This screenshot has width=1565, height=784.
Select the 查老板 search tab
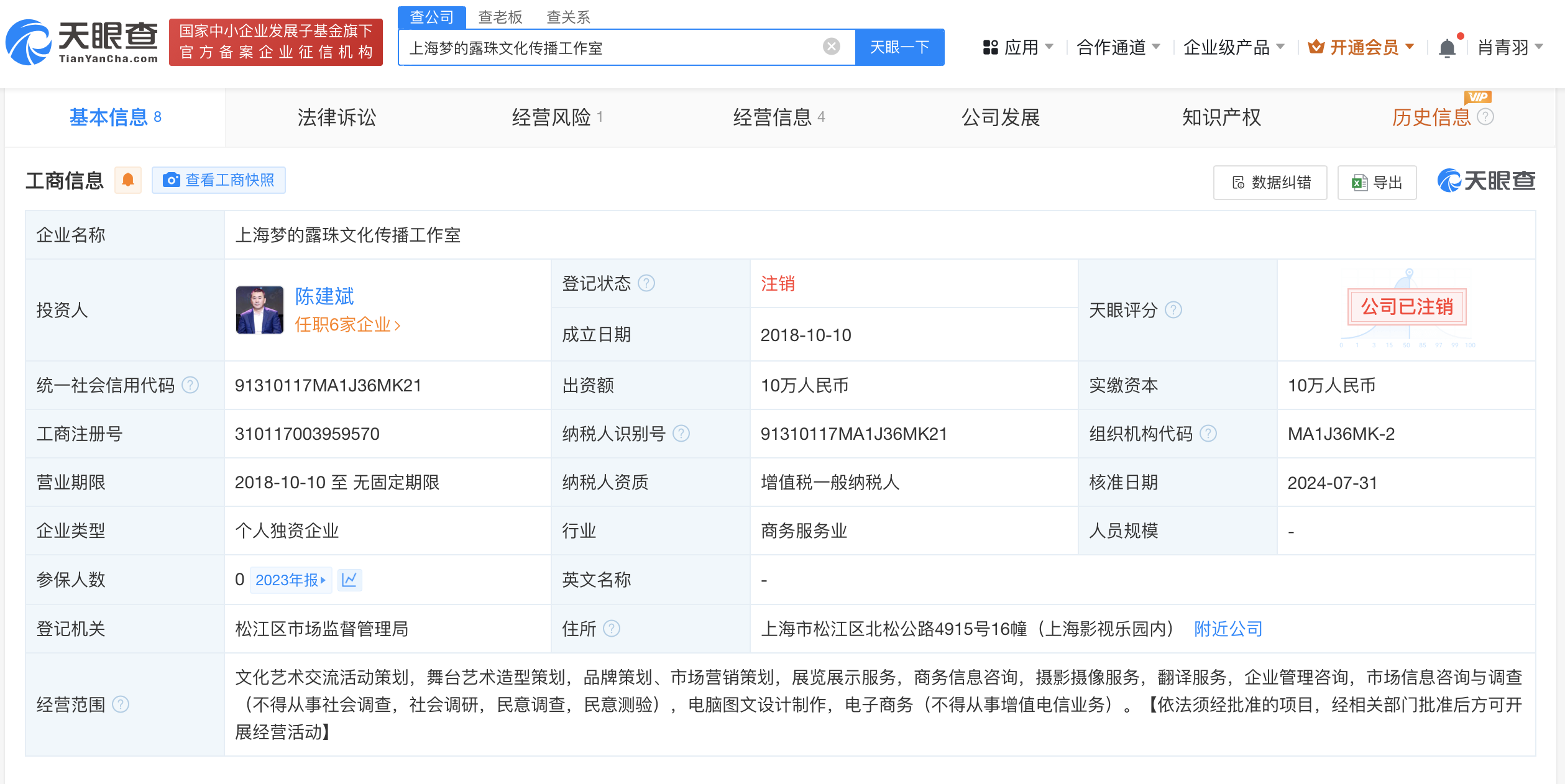tap(500, 17)
